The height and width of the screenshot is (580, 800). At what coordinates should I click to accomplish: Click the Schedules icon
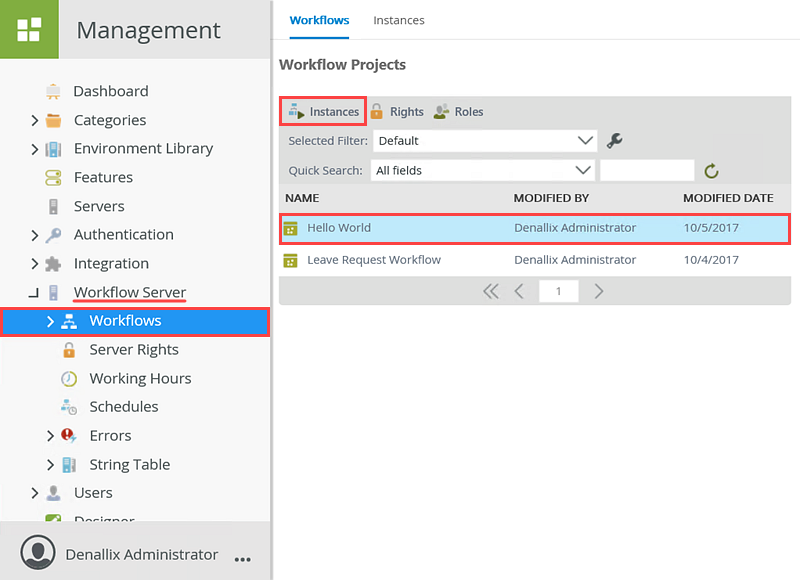(69, 407)
